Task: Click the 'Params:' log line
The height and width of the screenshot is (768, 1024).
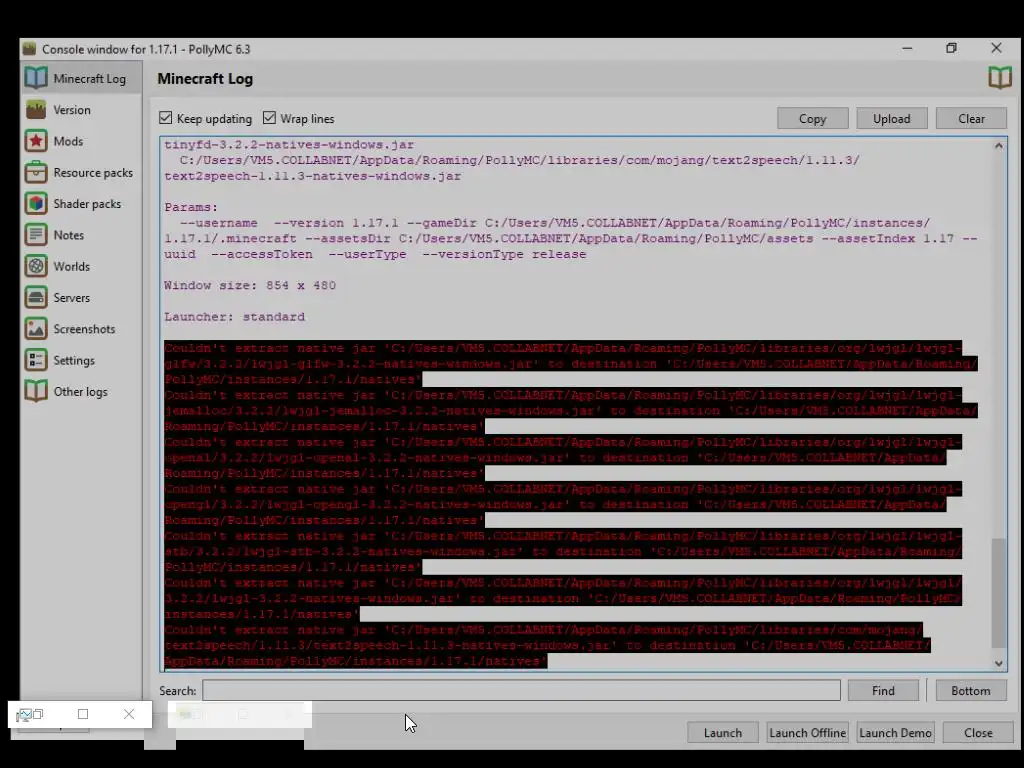Action: 191,207
